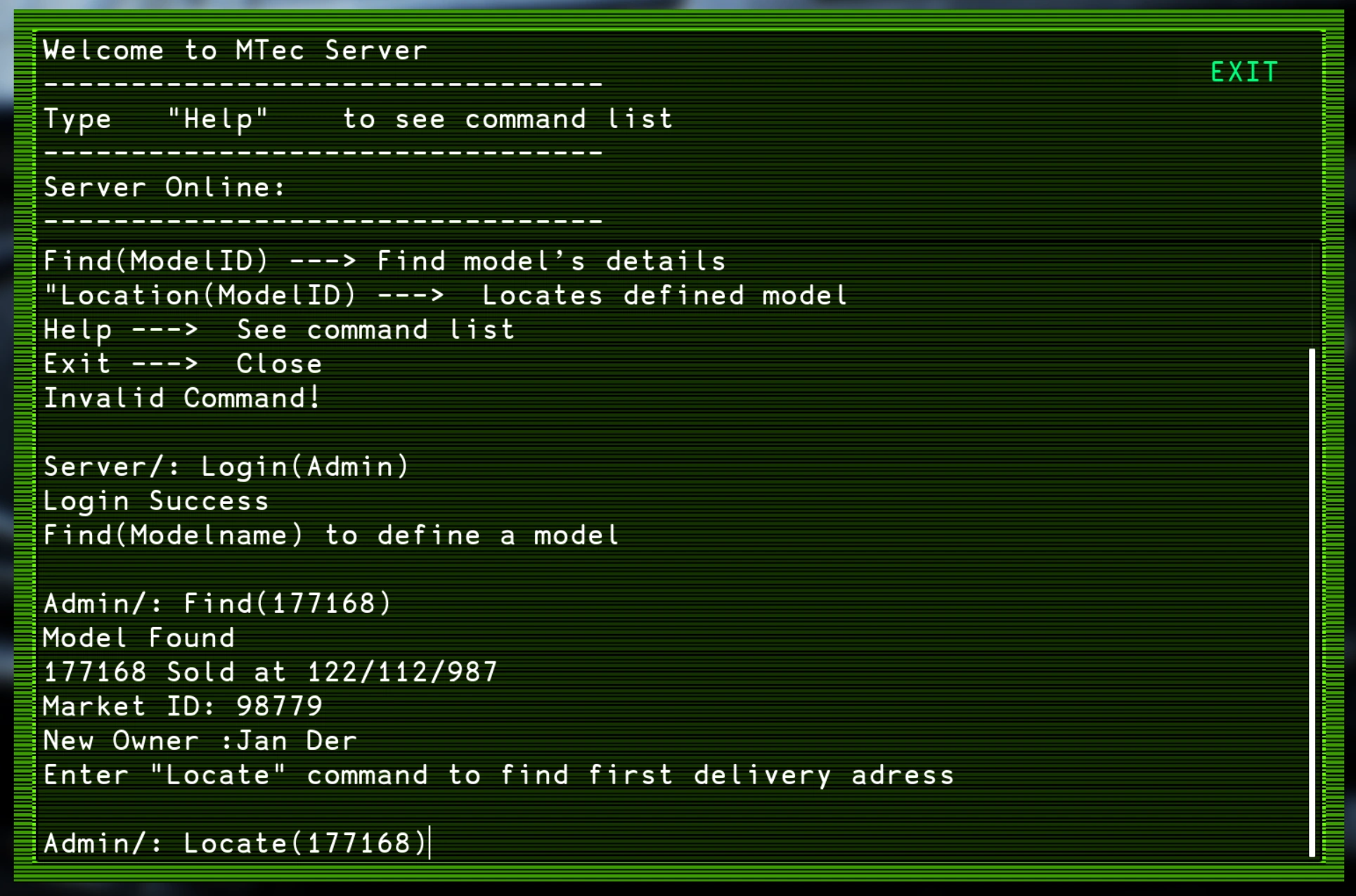Select the "Admin/: Find(177168)" command line
The image size is (1356, 896).
(217, 604)
